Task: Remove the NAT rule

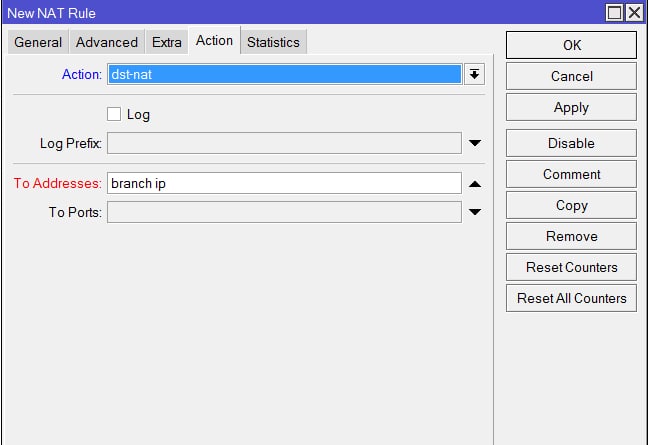Action: (x=572, y=236)
